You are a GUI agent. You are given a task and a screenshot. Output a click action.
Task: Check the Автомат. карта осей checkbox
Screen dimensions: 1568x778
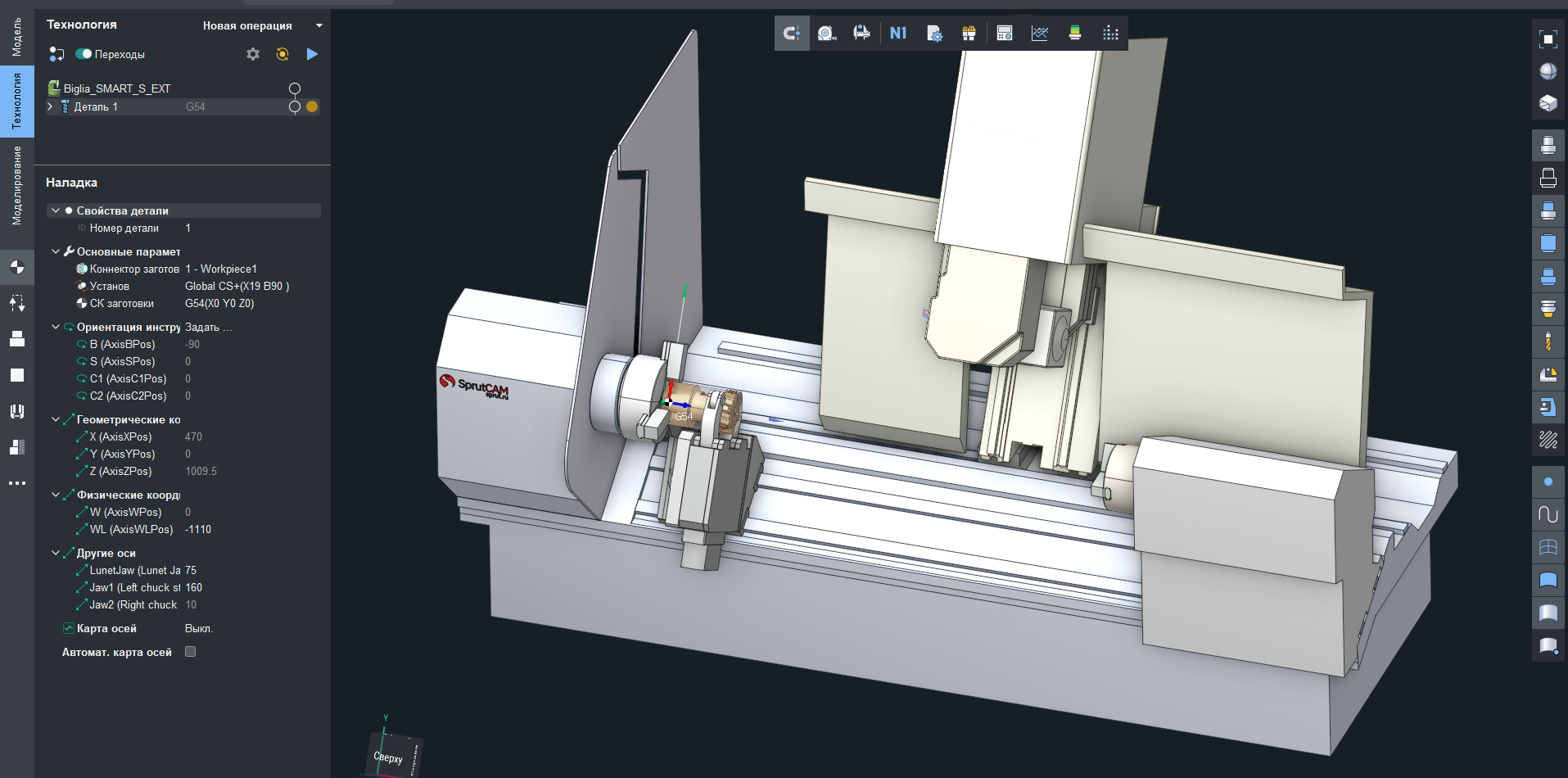[191, 652]
